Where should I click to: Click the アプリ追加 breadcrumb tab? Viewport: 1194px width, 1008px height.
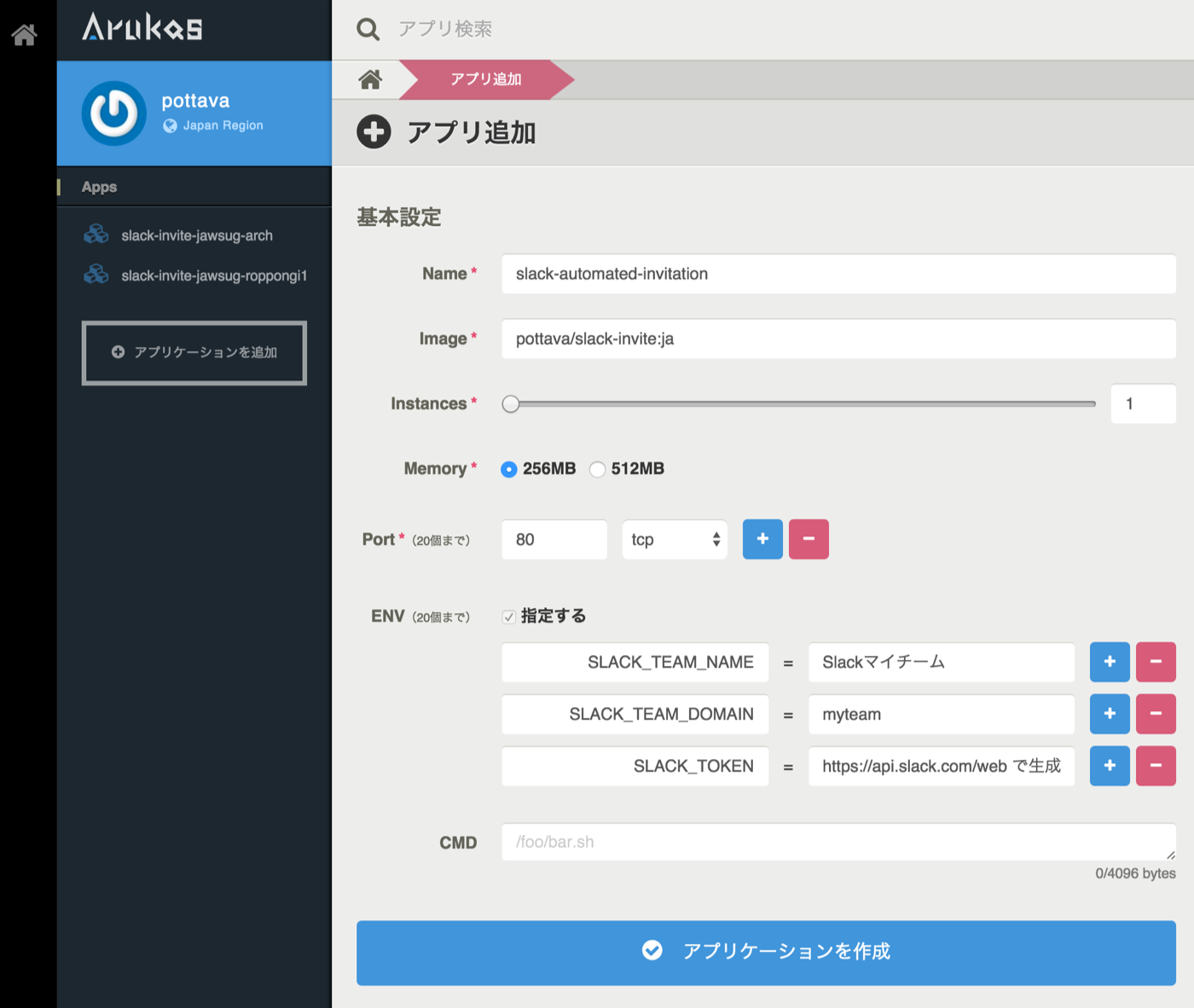[484, 79]
